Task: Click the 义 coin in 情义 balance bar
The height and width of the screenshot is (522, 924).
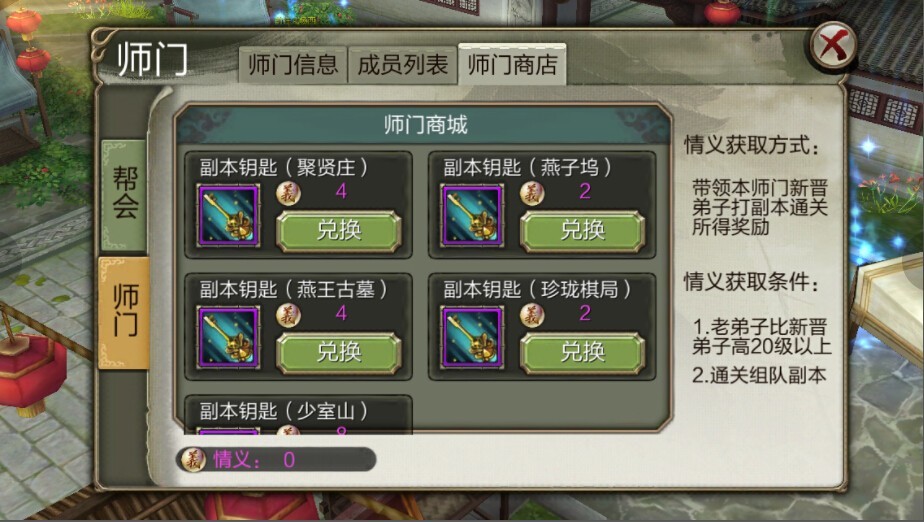Action: [193, 460]
